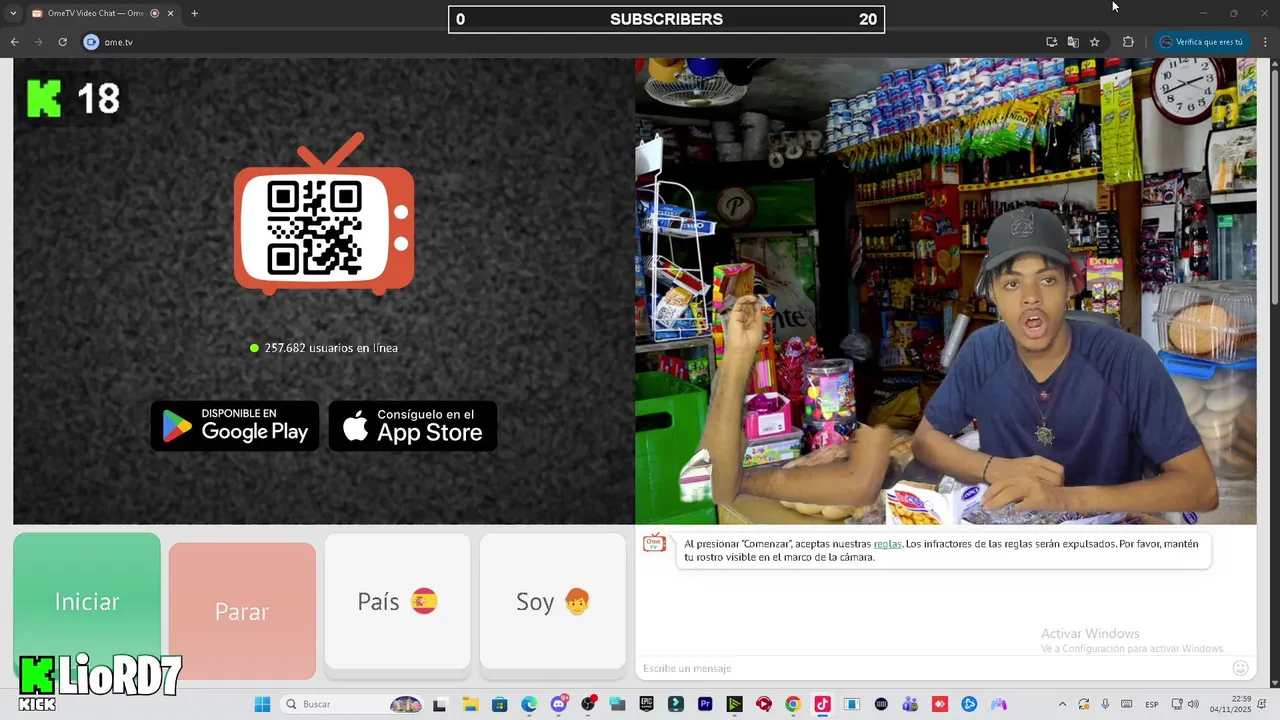Click the install app icon in address bar

click(x=1051, y=42)
